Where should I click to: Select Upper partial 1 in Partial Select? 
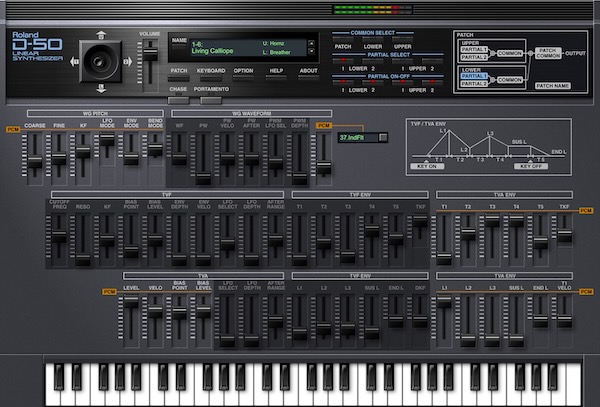pos(403,61)
